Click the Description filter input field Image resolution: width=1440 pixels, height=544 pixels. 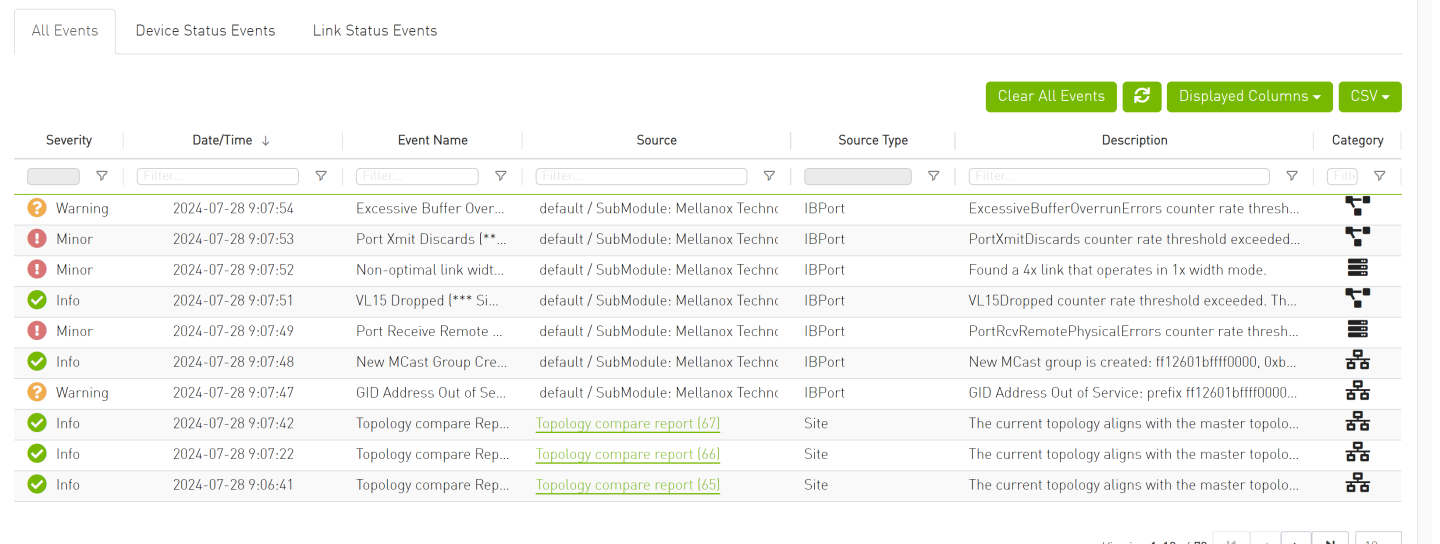[x=1118, y=176]
